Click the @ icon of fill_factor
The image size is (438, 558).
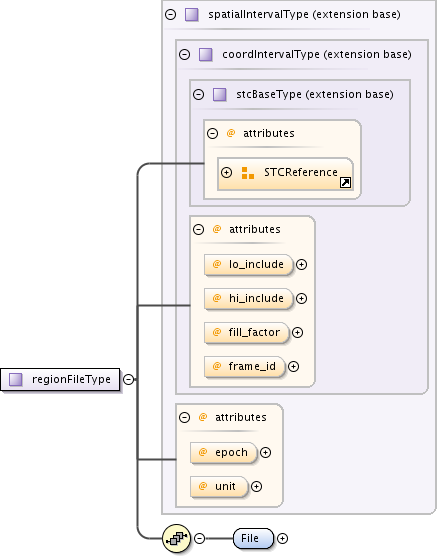(x=217, y=332)
